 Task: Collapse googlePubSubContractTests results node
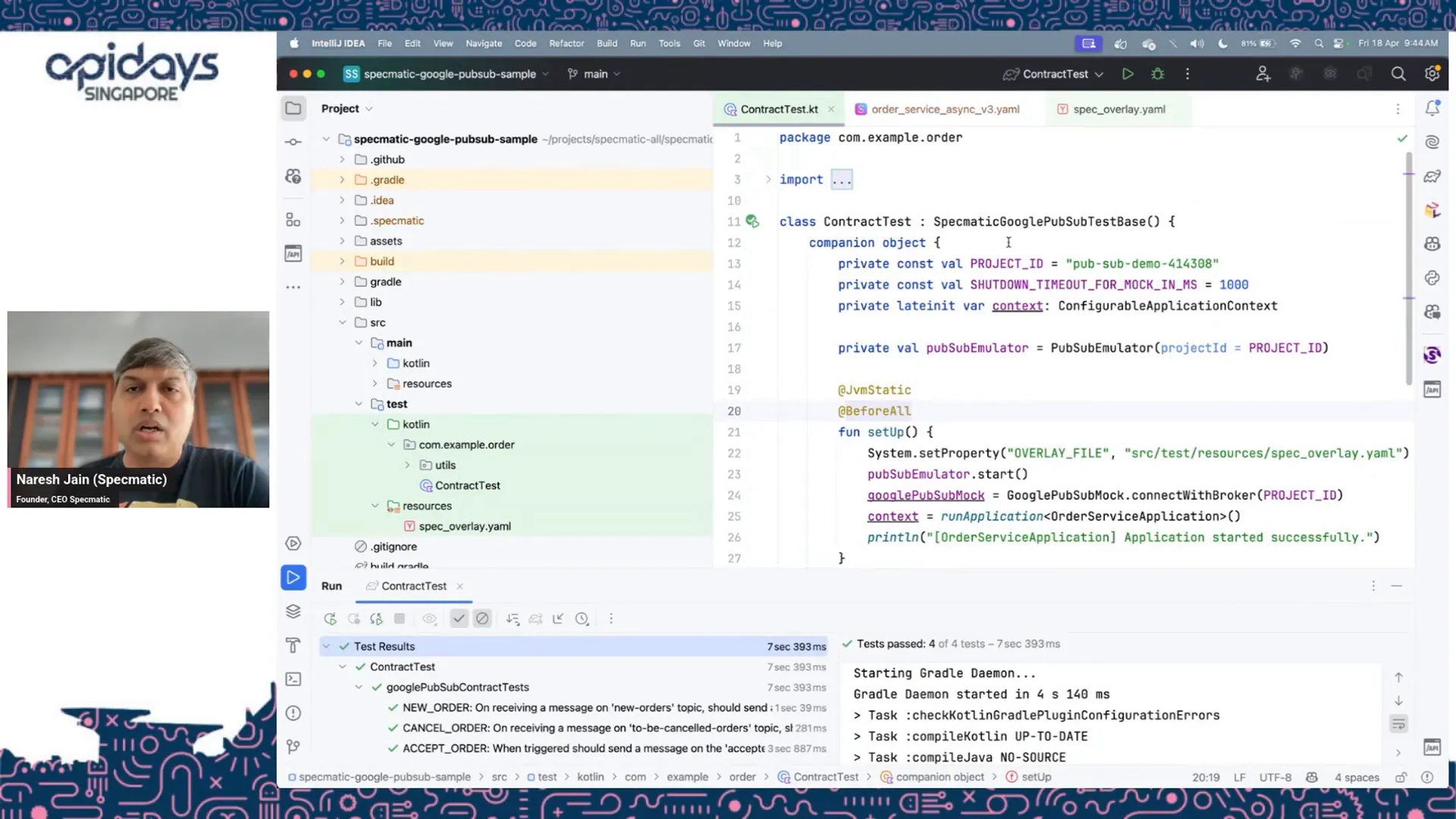tap(359, 687)
